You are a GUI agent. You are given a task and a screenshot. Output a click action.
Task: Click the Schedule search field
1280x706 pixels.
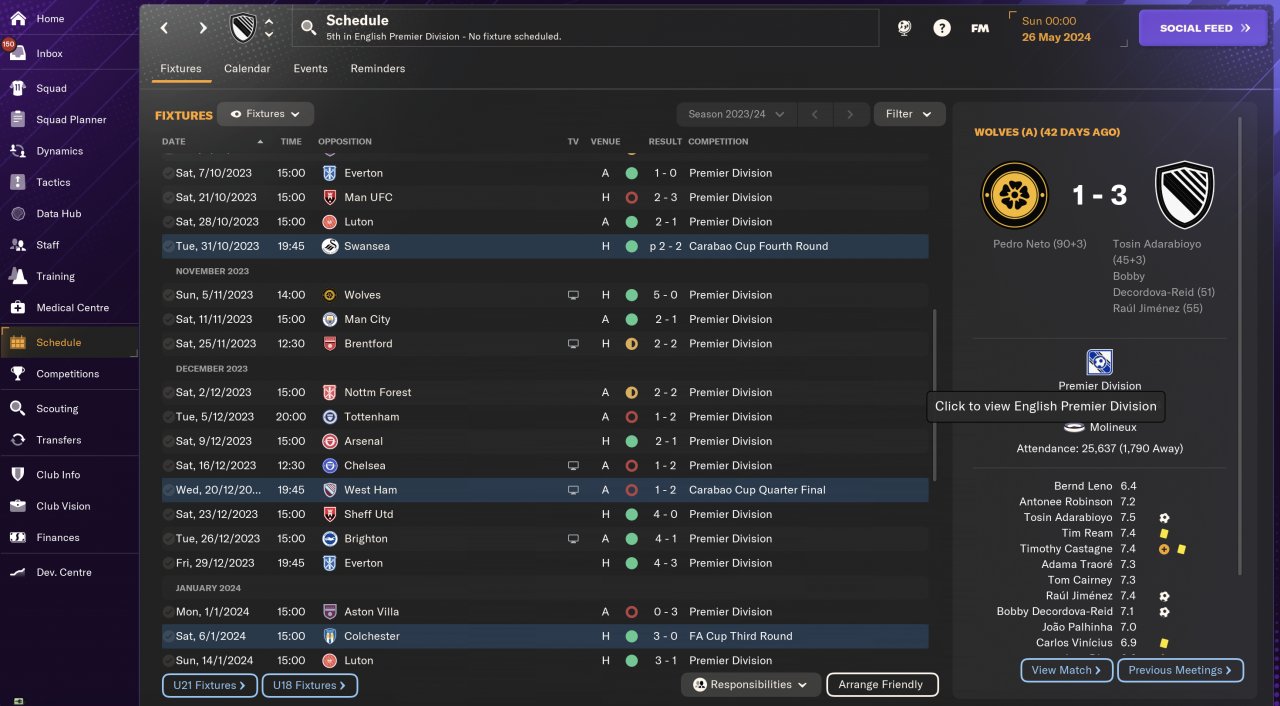click(586, 28)
